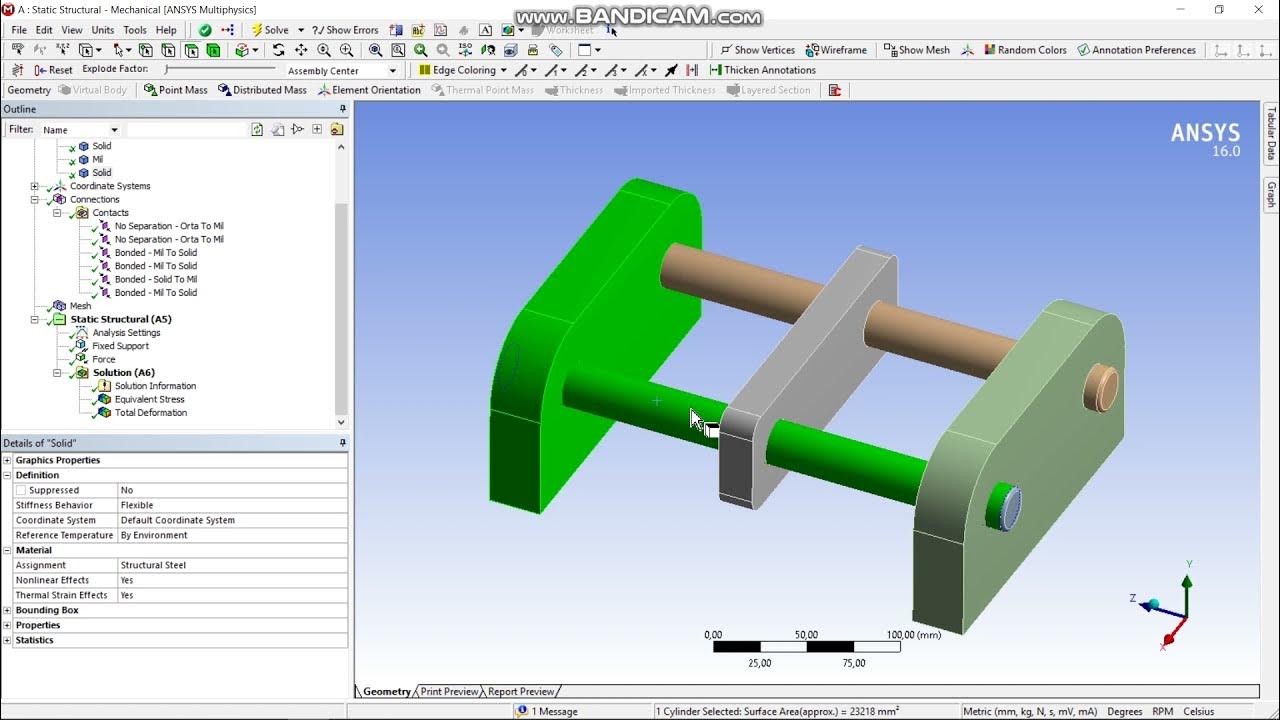The image size is (1280, 720).
Task: Collapse the Connections tree node
Action: click(35, 199)
